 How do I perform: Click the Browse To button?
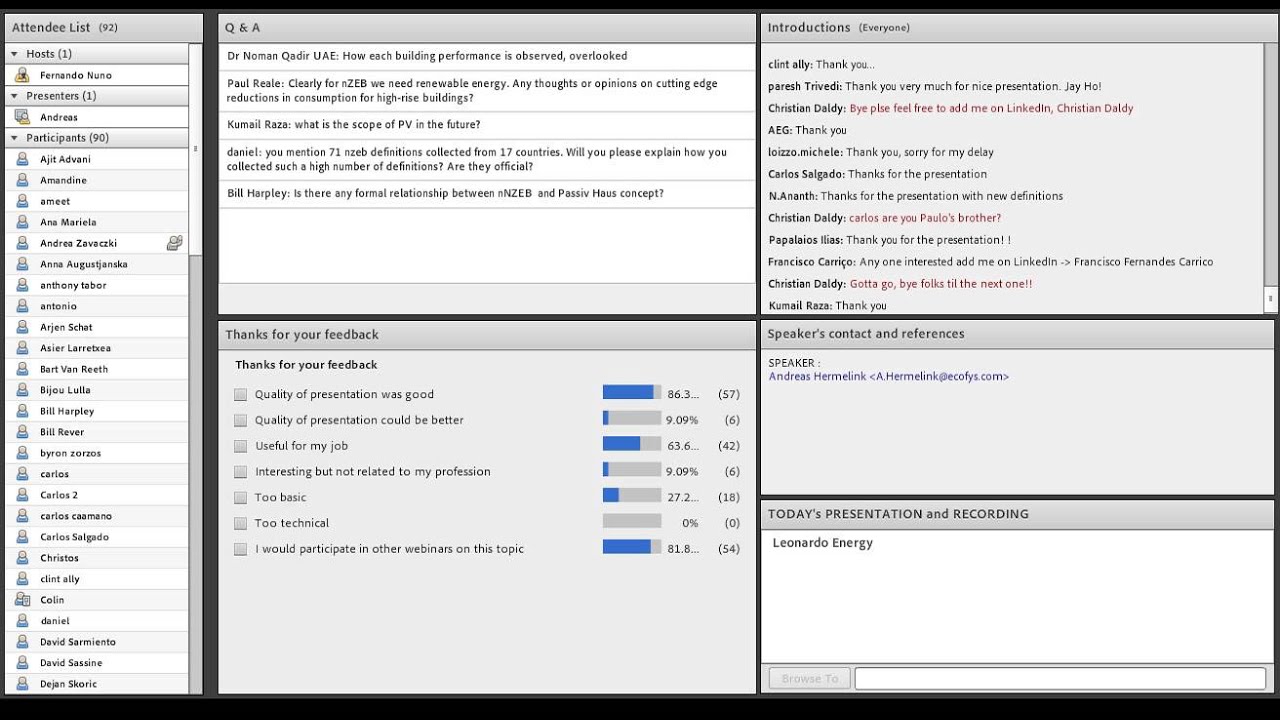click(x=810, y=679)
